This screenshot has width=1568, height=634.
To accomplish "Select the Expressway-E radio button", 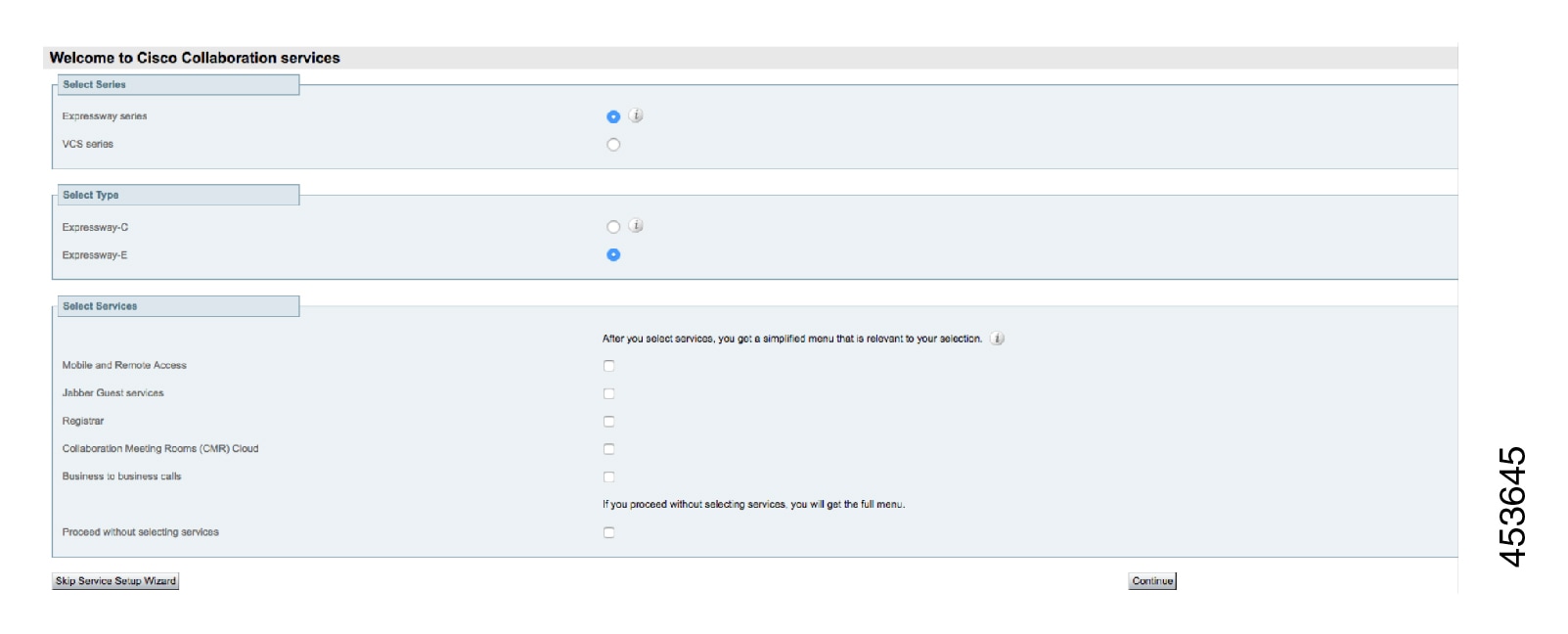I will 613,254.
